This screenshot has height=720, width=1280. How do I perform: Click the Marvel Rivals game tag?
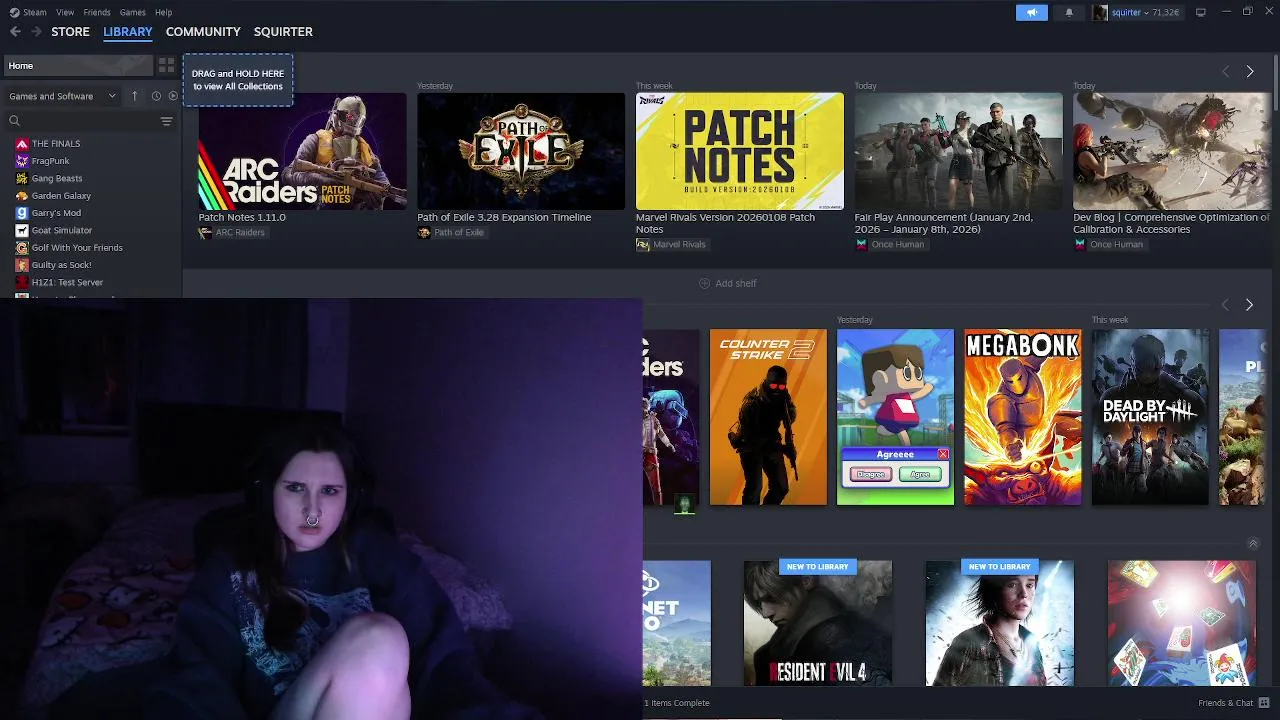[x=671, y=245]
